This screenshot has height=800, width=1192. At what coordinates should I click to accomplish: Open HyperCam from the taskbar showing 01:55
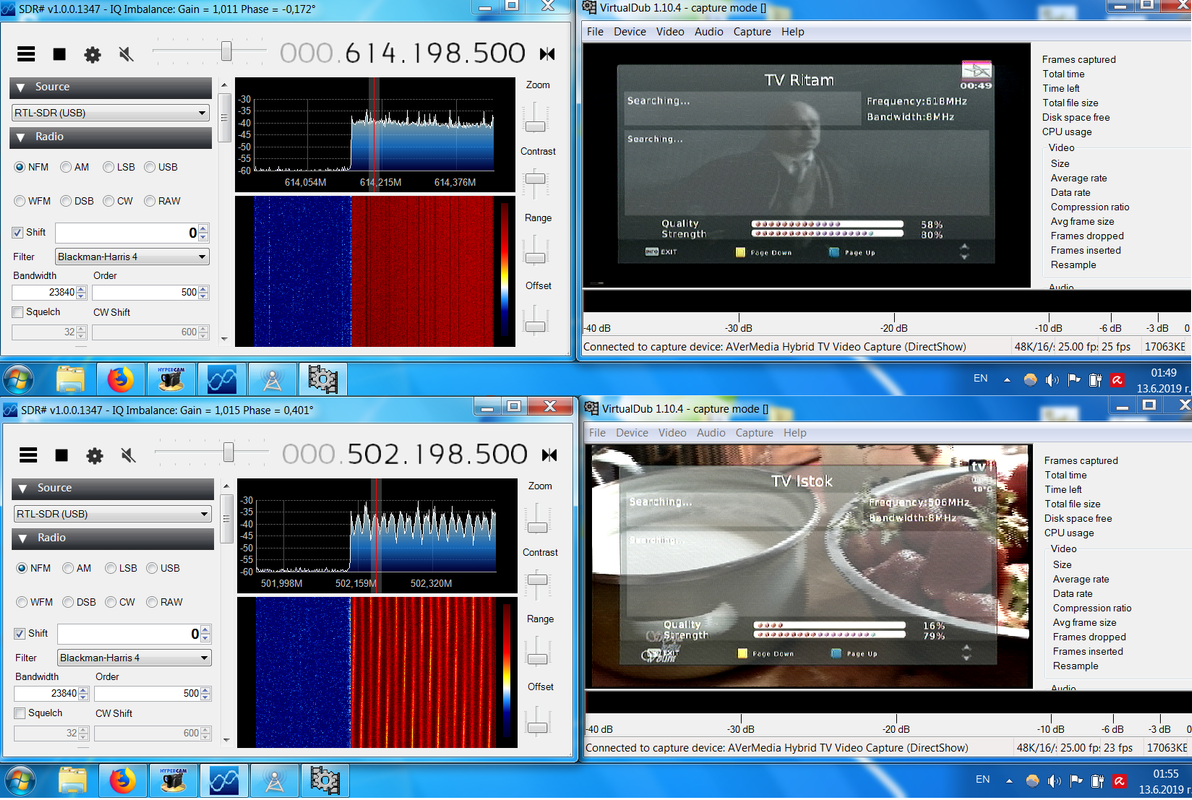(x=173, y=780)
